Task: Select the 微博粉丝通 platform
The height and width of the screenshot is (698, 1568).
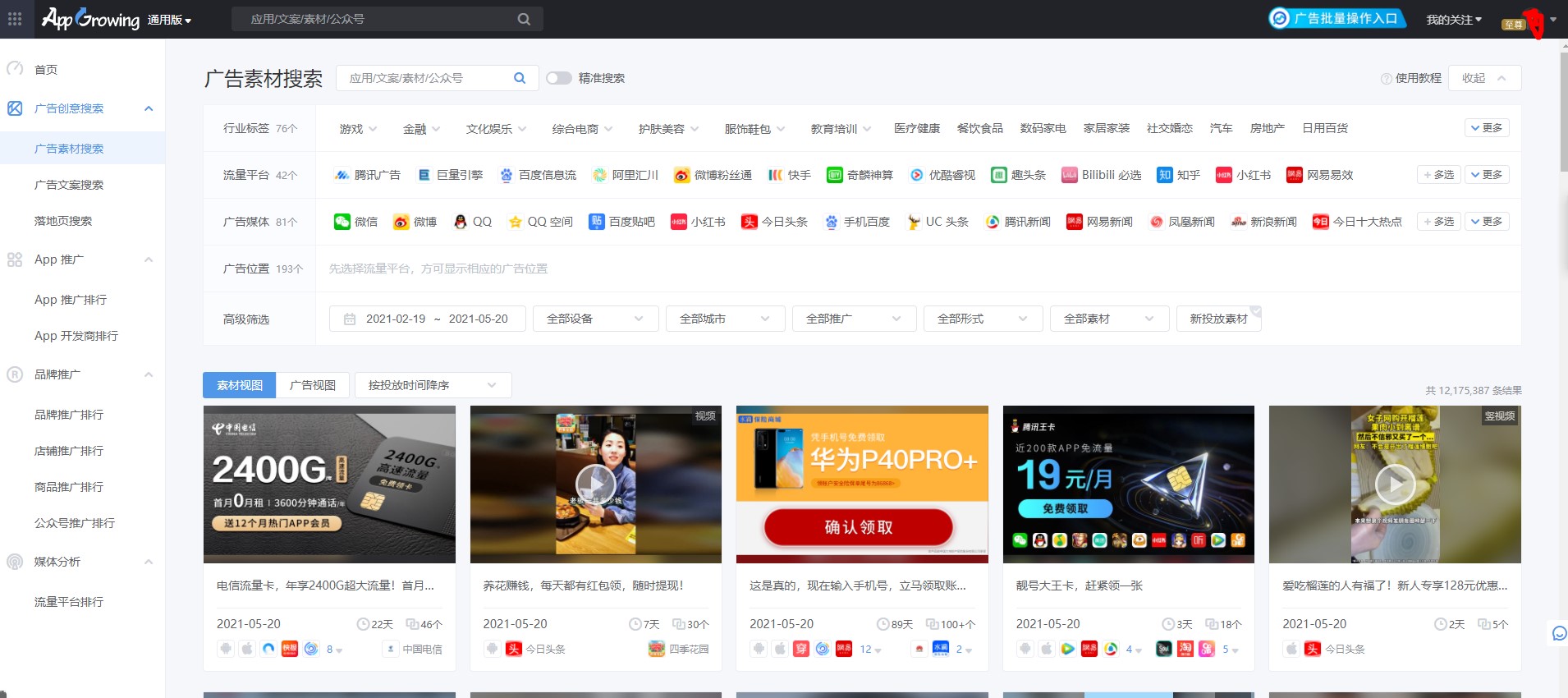Action: 713,175
